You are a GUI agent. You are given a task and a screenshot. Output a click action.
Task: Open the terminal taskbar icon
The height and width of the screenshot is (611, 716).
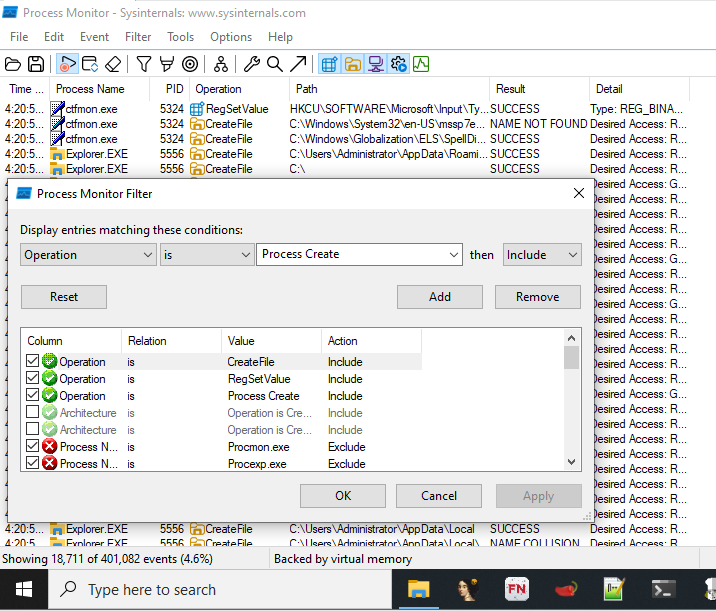[x=663, y=590]
